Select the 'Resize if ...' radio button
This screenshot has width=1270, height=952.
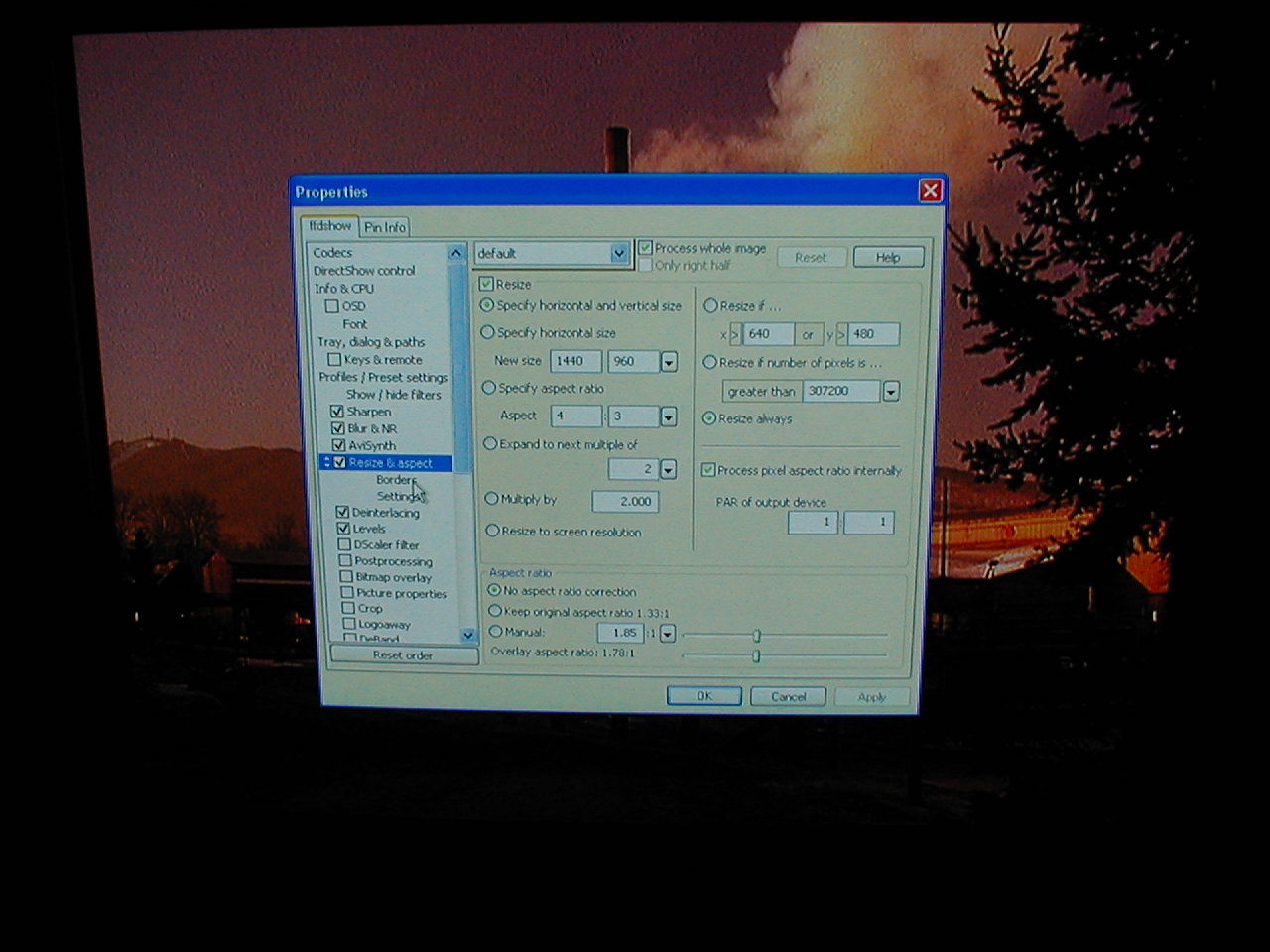point(710,306)
